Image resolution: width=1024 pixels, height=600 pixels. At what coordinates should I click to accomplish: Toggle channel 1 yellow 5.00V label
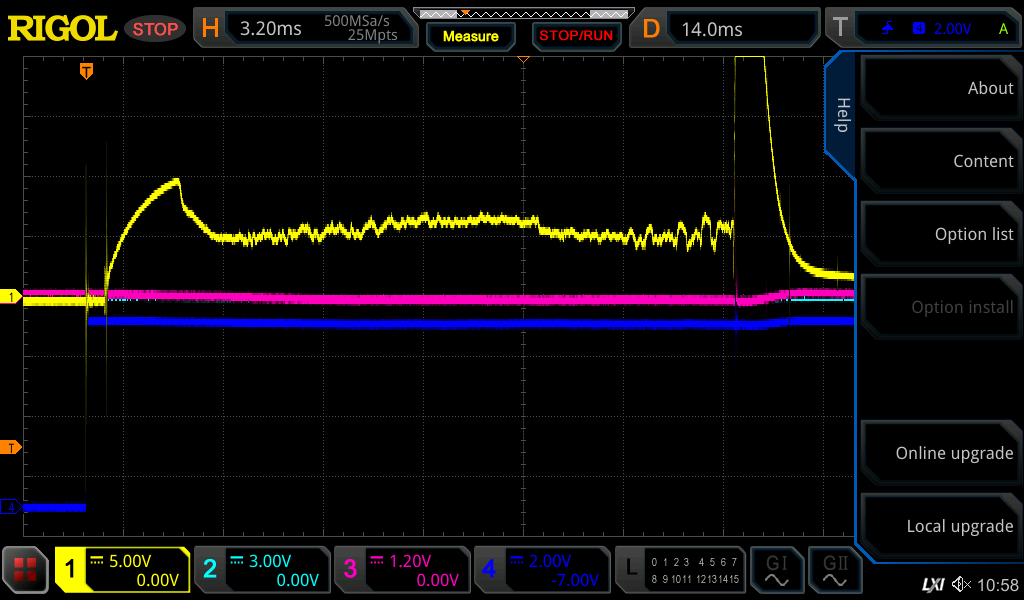(x=122, y=570)
